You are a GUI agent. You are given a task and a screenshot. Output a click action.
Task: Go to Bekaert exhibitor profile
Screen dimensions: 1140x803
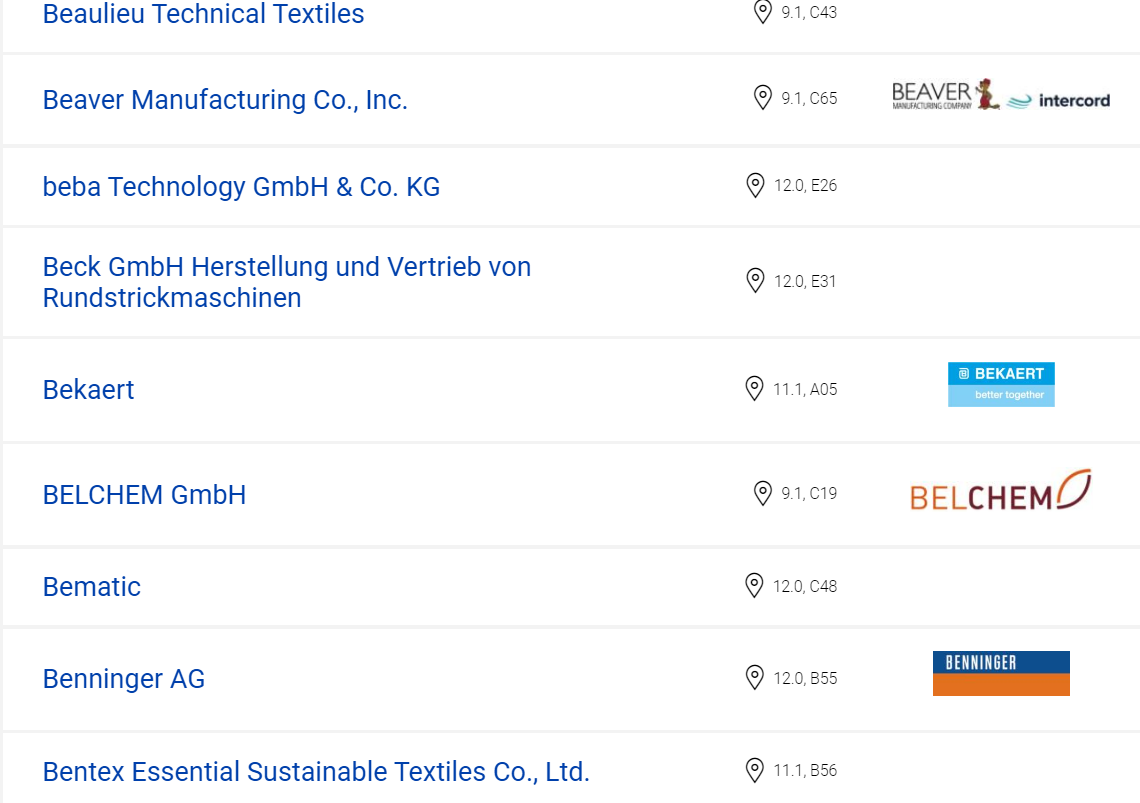click(x=89, y=390)
